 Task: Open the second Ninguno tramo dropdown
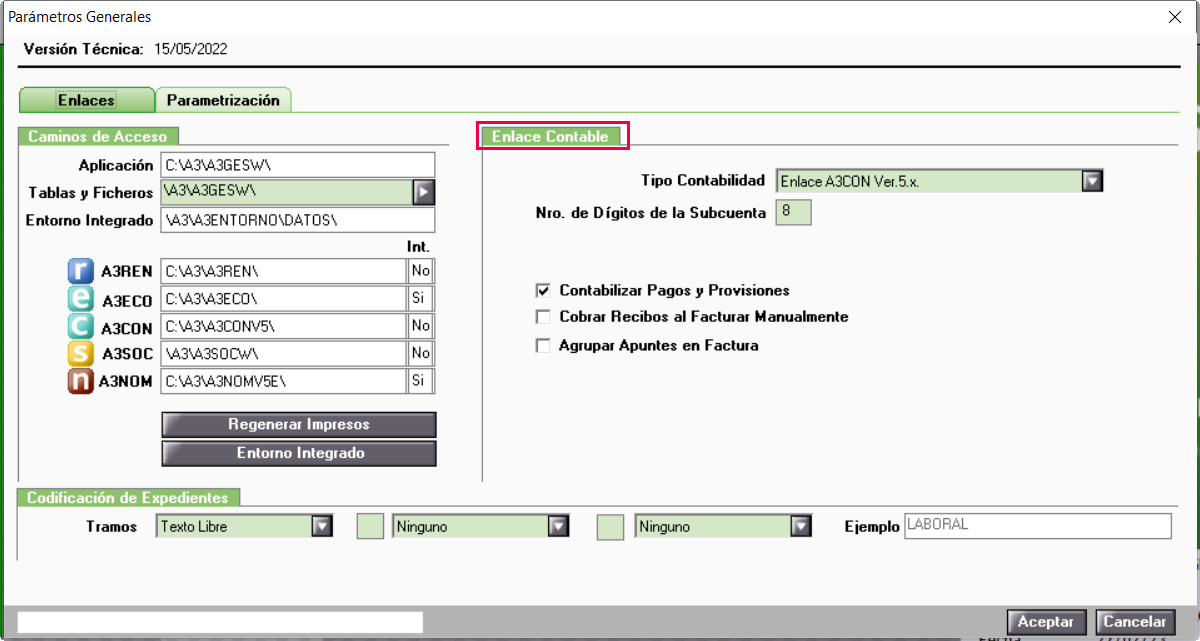(558, 526)
